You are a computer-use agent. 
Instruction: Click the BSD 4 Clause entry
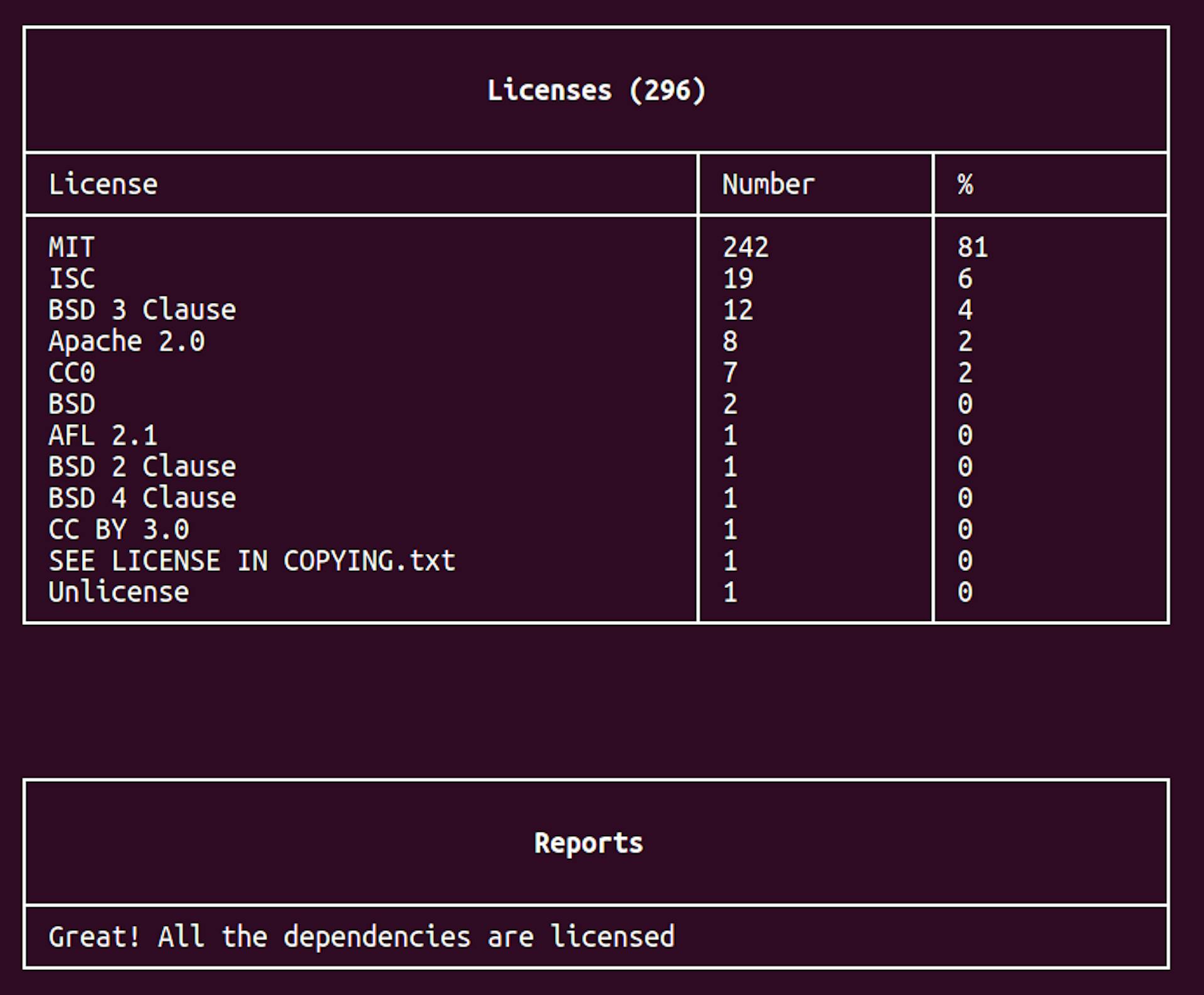pyautogui.click(x=142, y=498)
